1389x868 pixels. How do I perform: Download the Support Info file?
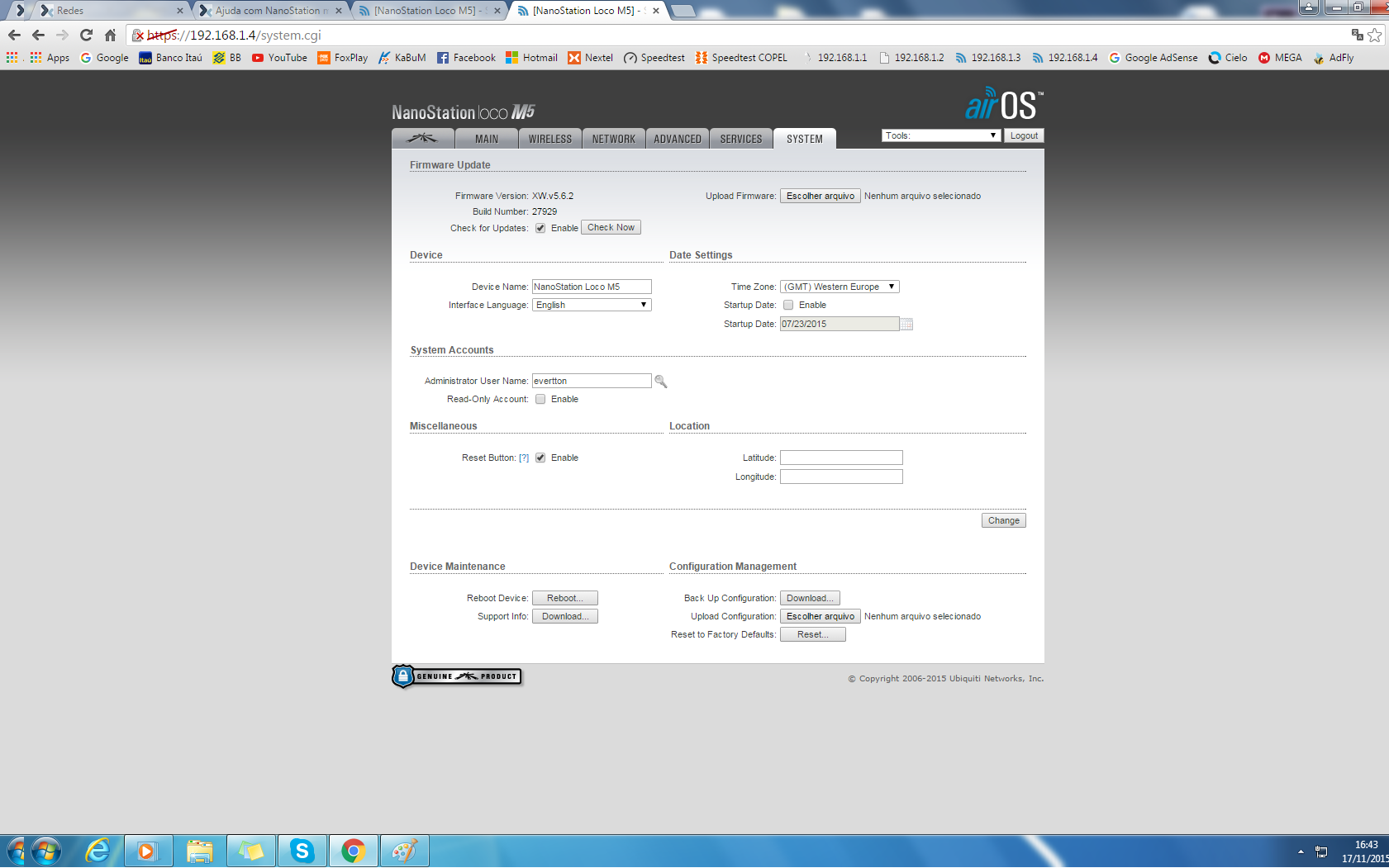[564, 616]
